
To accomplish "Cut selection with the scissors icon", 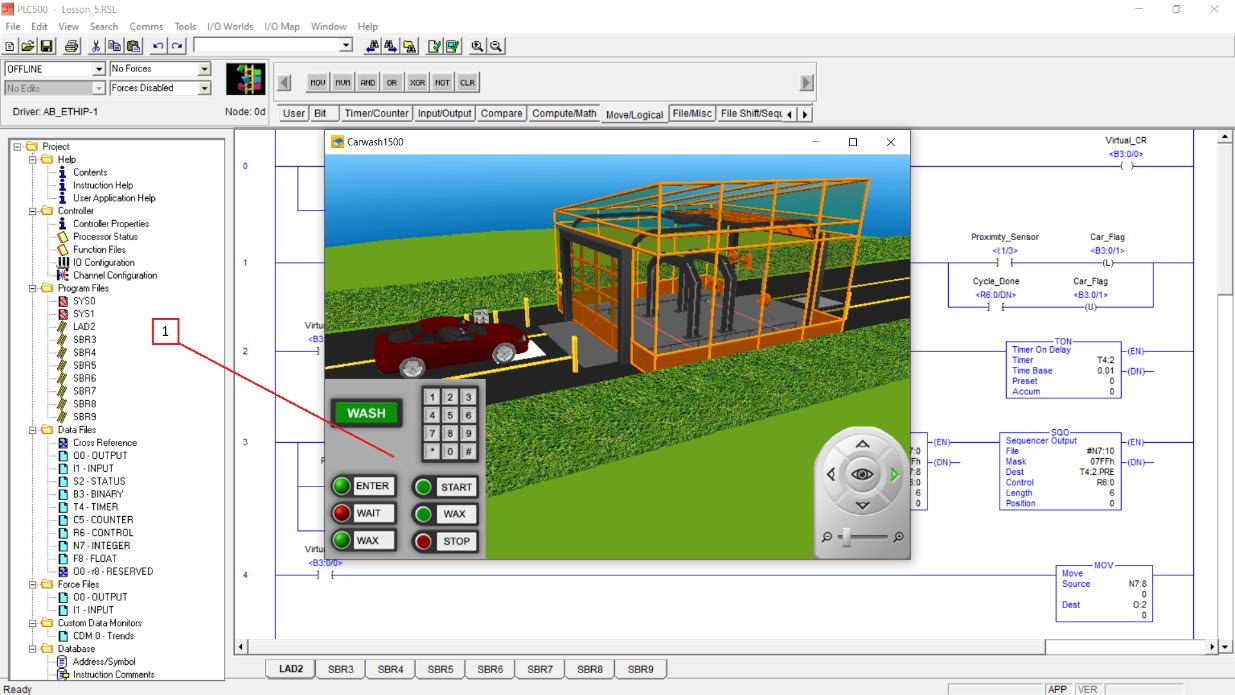I will [x=96, y=46].
